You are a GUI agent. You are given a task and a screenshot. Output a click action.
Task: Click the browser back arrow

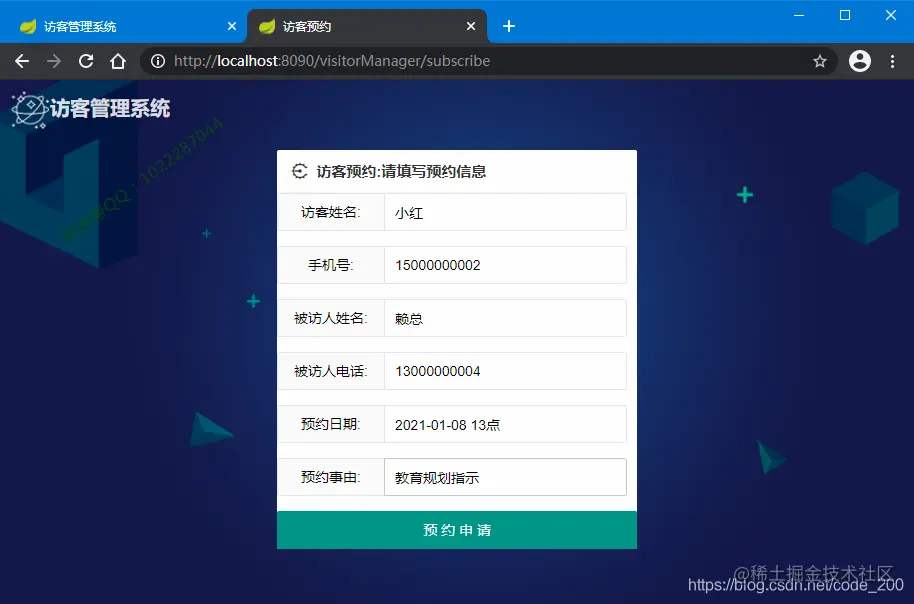[x=22, y=61]
